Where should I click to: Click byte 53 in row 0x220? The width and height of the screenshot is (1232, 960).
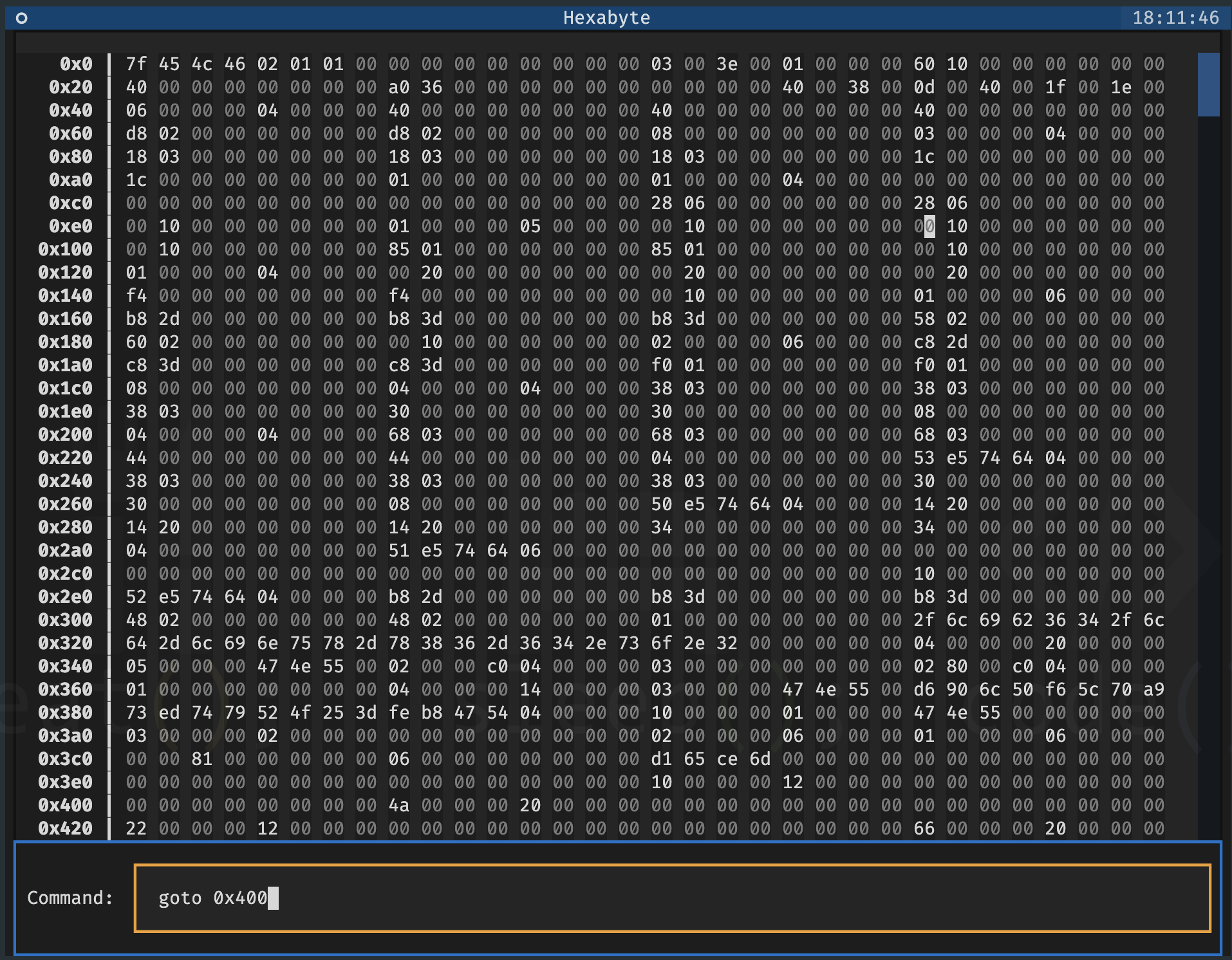tap(924, 457)
